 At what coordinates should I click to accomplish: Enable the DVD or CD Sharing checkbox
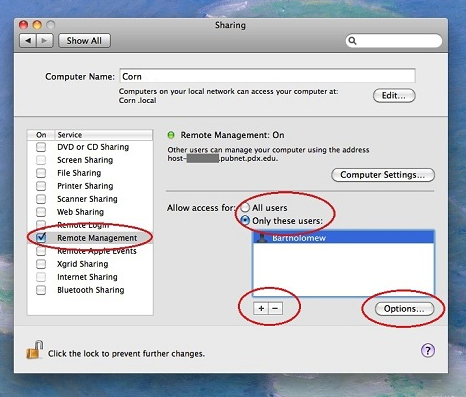[x=41, y=147]
